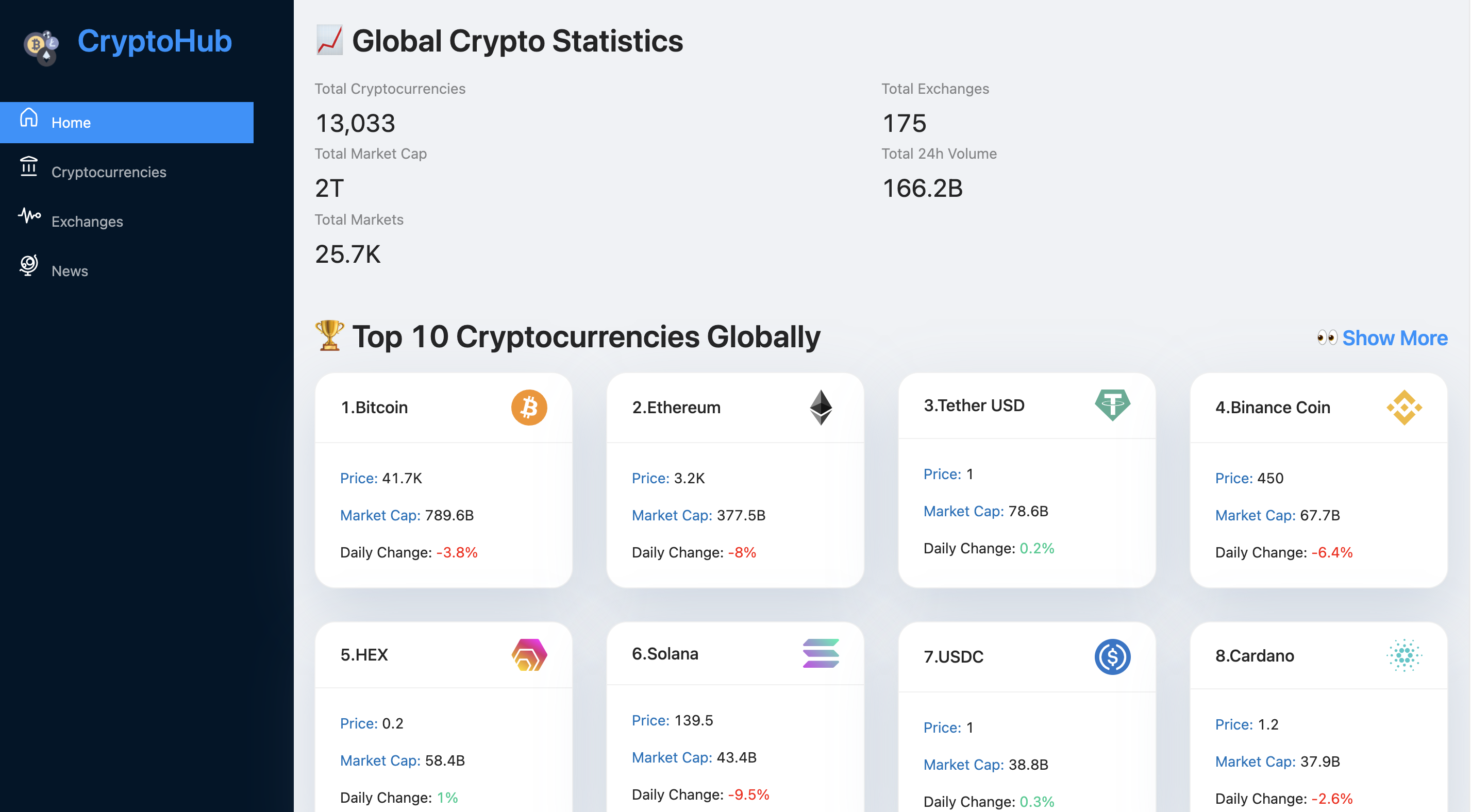Screen dimensions: 1471x812
Task: Click the Home house icon in the sidebar
Action: [x=28, y=117]
